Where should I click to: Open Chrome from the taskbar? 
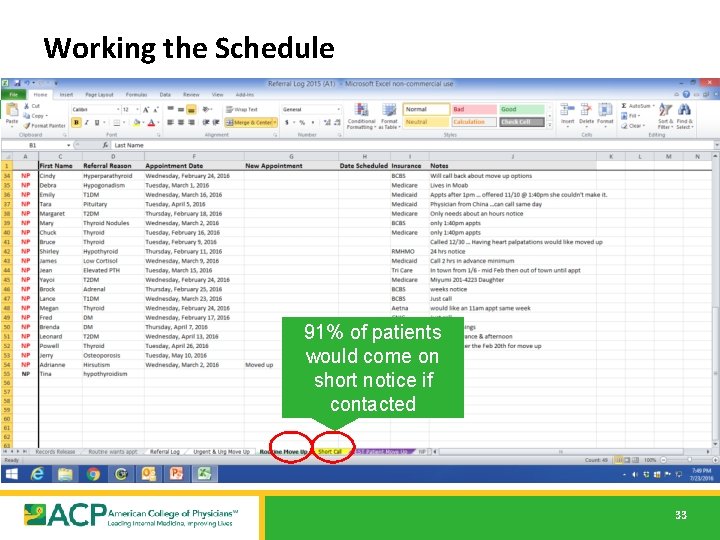93,474
